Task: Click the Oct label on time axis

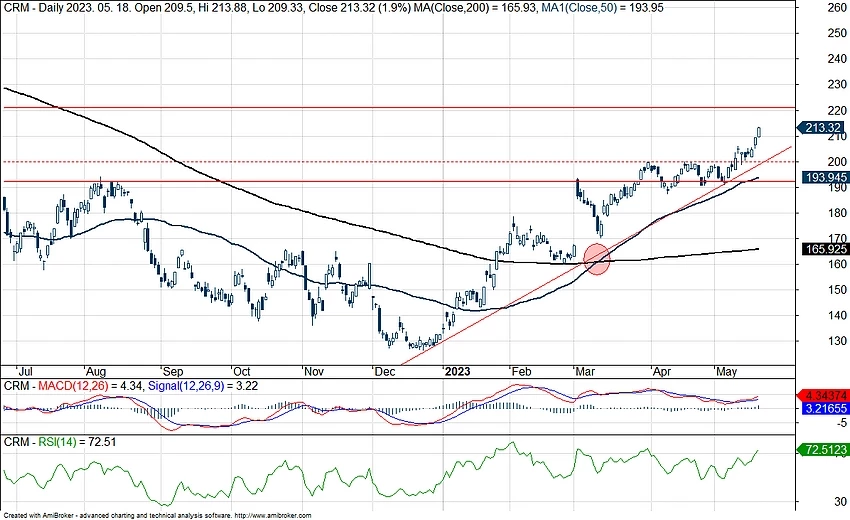Action: pyautogui.click(x=241, y=372)
